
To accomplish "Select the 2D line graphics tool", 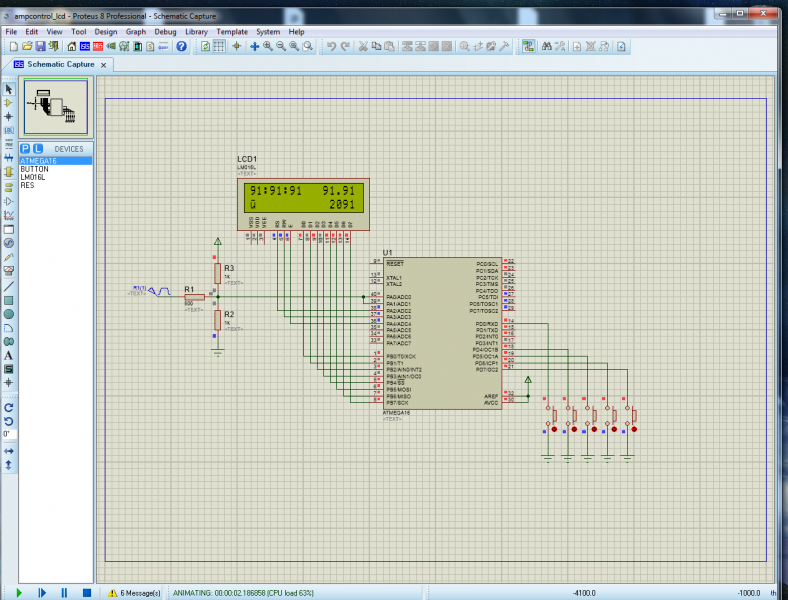I will point(9,286).
